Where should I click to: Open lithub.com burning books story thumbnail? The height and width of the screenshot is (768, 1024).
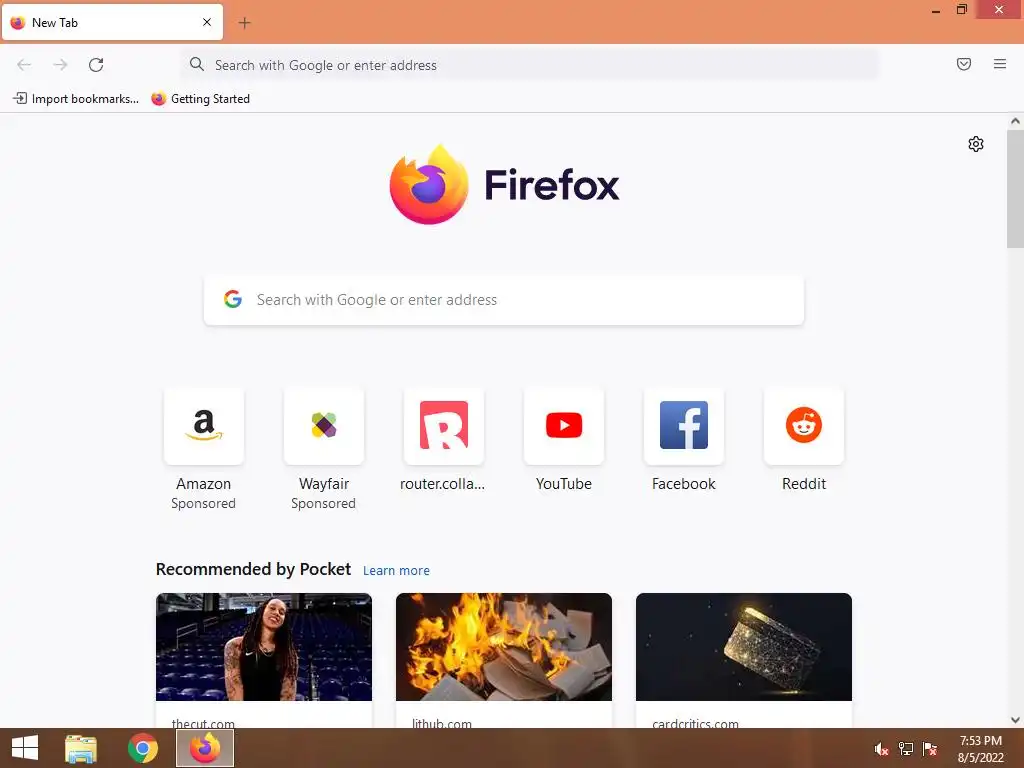(x=504, y=647)
